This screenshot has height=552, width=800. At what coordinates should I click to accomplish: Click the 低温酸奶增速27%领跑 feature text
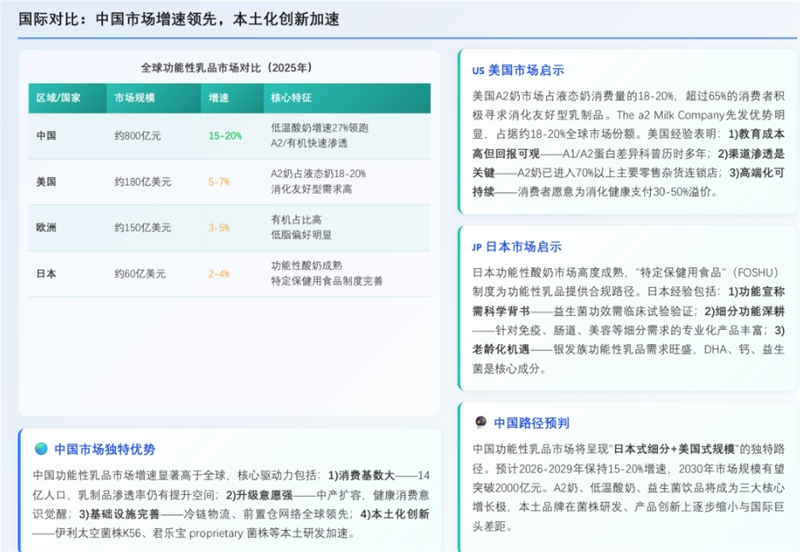pyautogui.click(x=319, y=128)
